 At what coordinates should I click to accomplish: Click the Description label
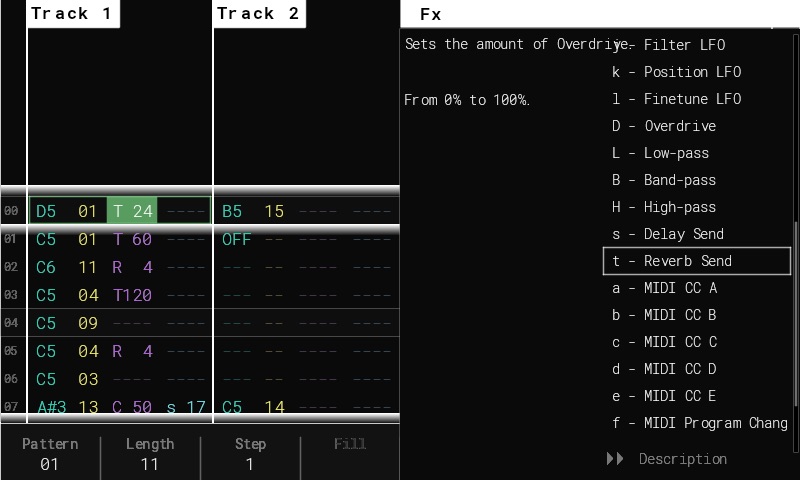pyautogui.click(x=683, y=459)
